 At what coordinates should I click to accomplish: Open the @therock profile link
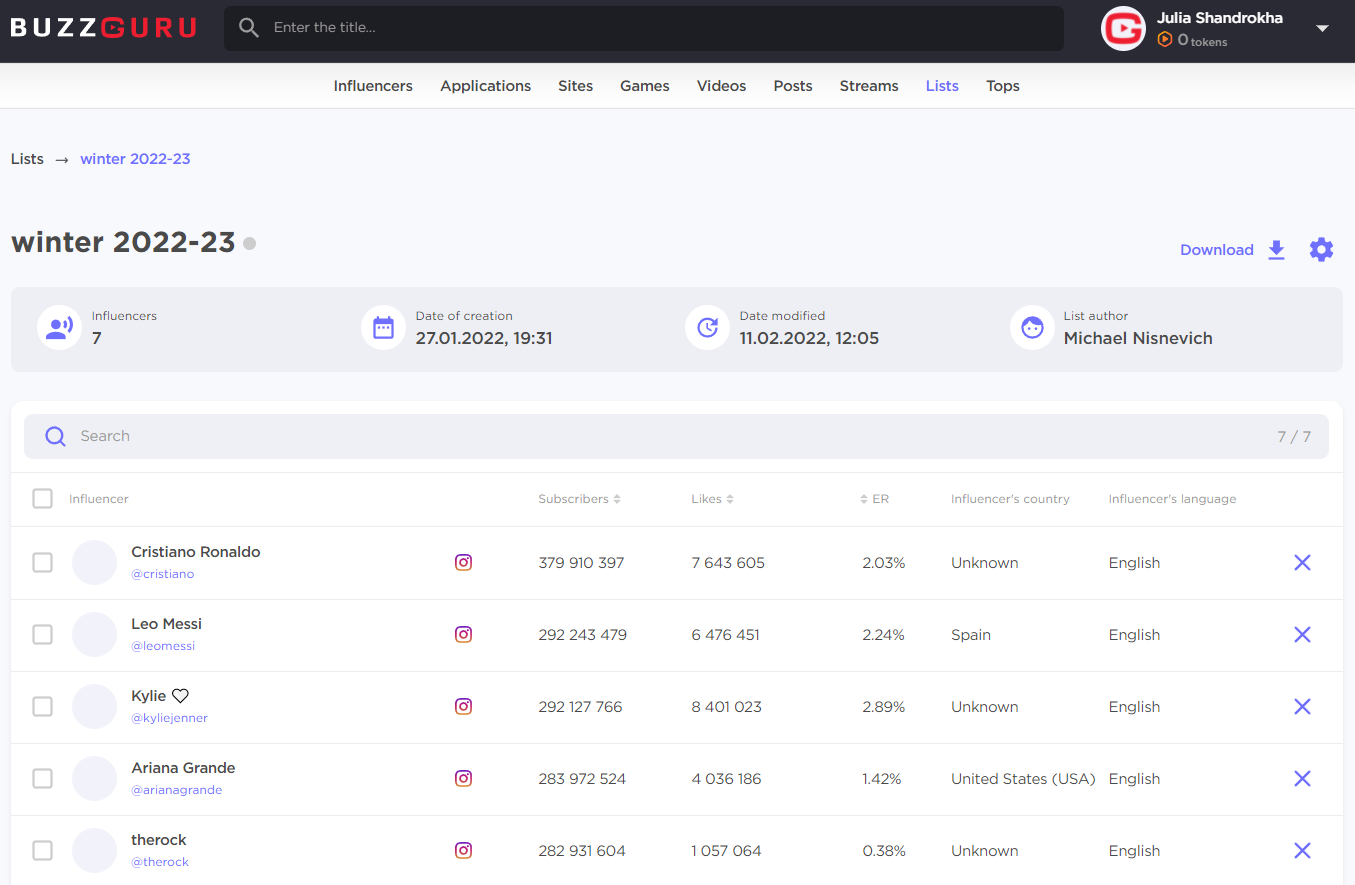point(160,862)
